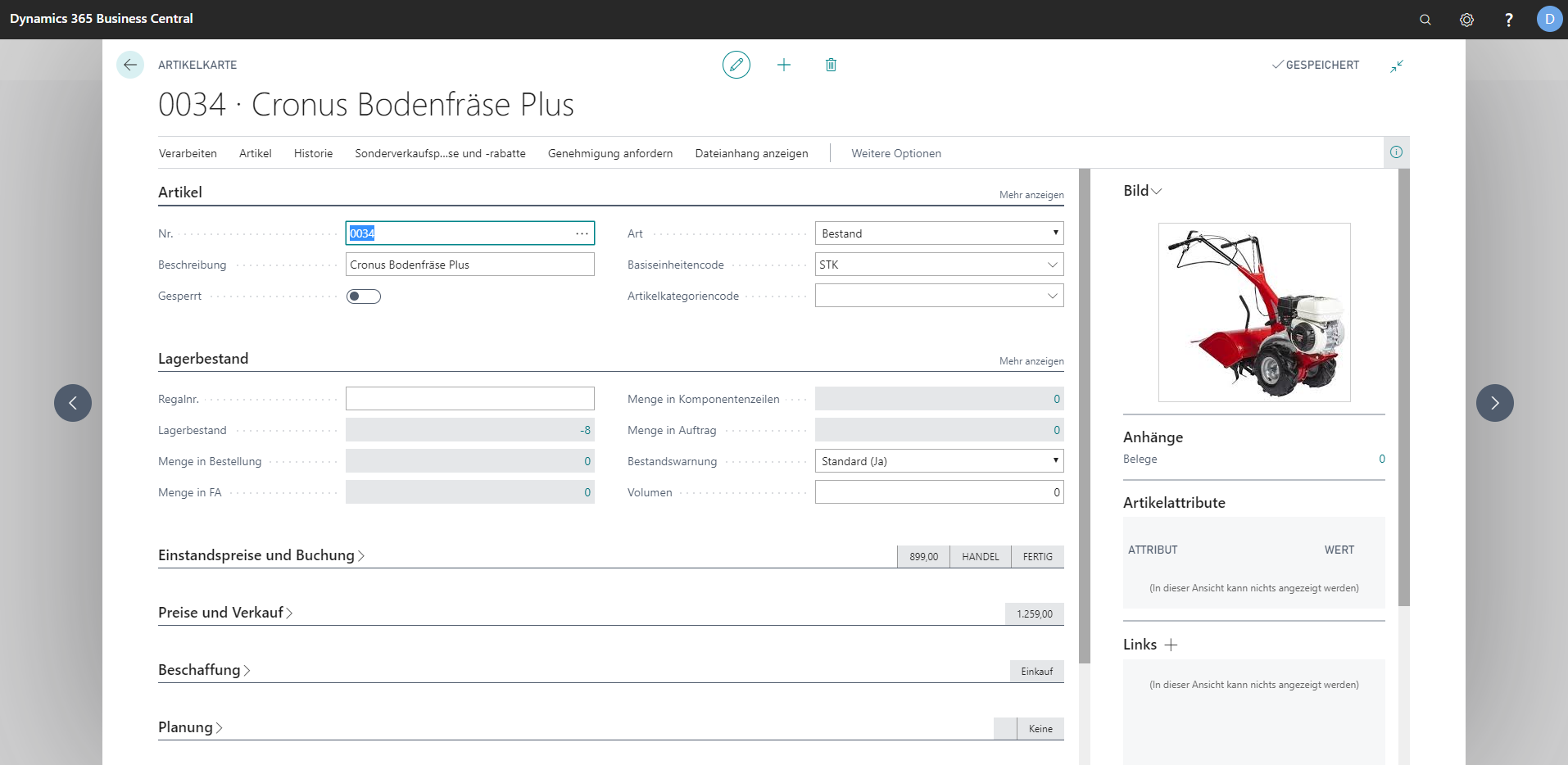Open the search magnifier in top bar

(1425, 20)
